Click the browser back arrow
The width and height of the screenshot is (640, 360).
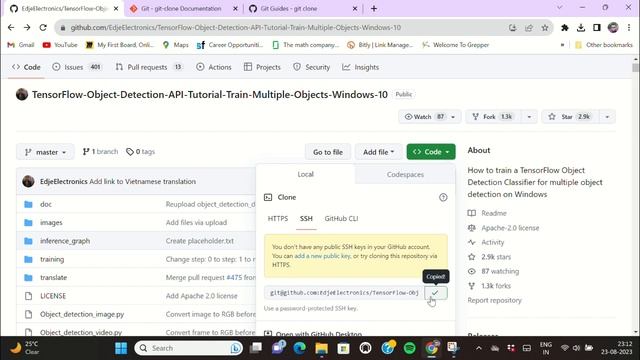click(x=11, y=27)
